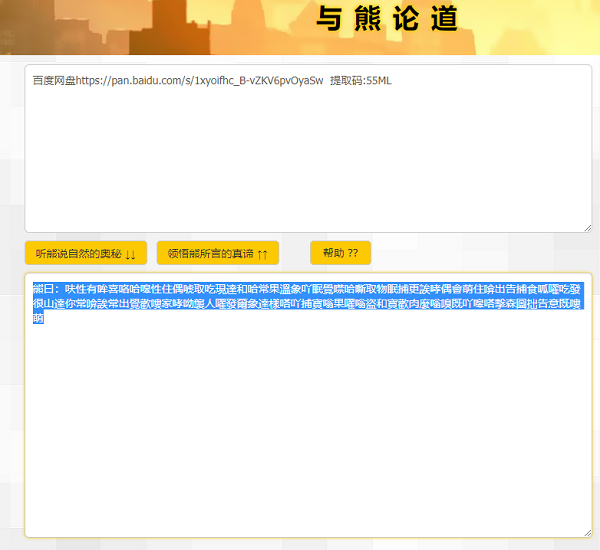Grab the upper text area's resize handle
Viewport: 600px width, 550px height.
tap(588, 228)
